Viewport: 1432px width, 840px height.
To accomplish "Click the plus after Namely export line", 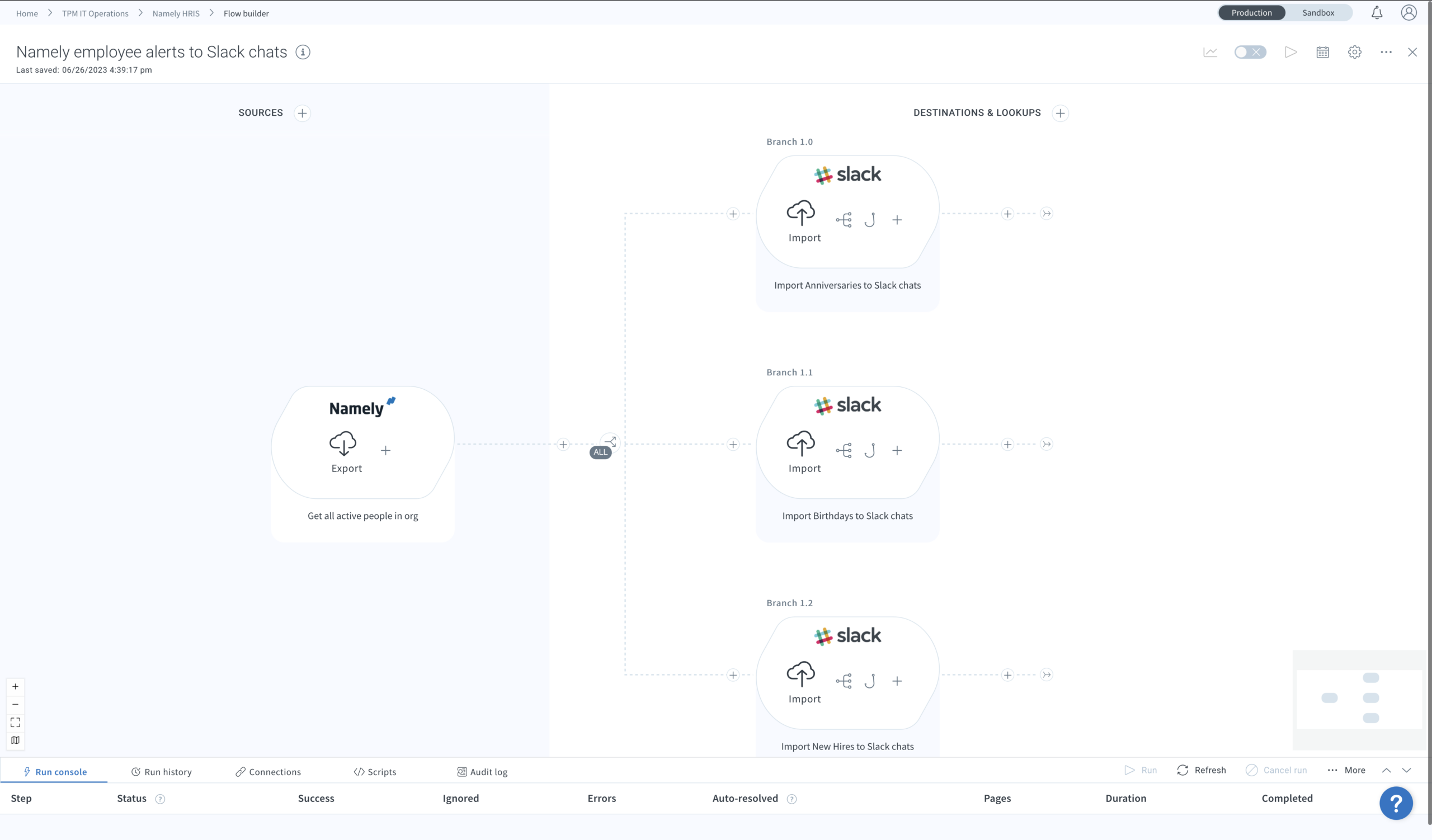I will (563, 444).
